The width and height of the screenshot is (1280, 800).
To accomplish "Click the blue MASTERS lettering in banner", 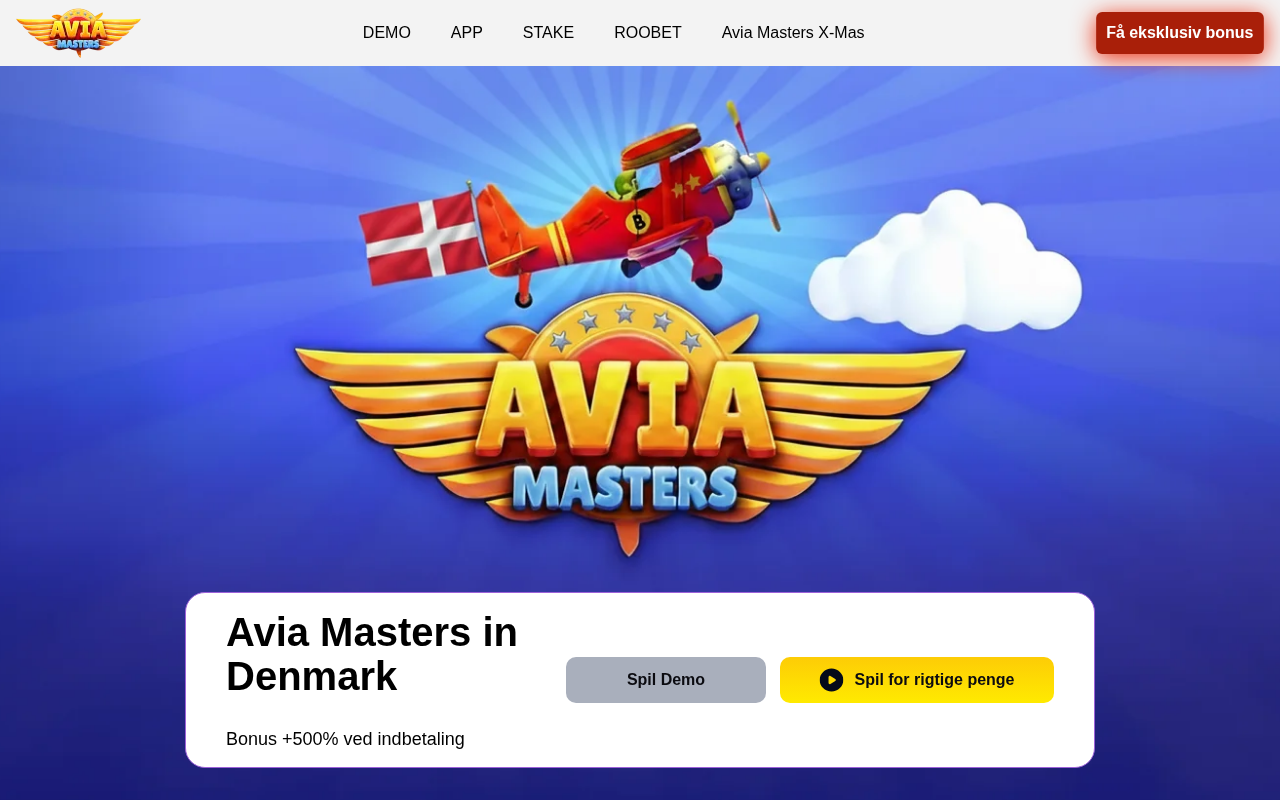I will (x=626, y=488).
